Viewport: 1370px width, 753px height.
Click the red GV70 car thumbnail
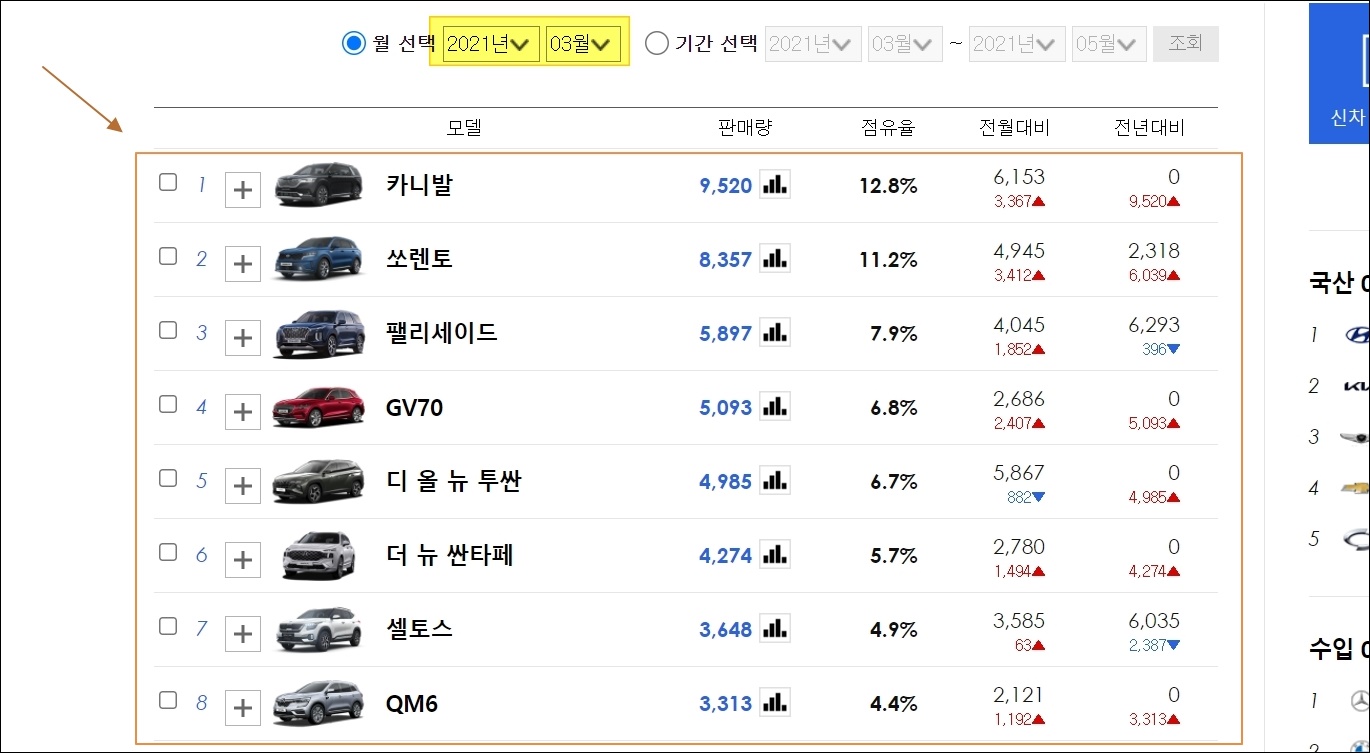click(319, 406)
